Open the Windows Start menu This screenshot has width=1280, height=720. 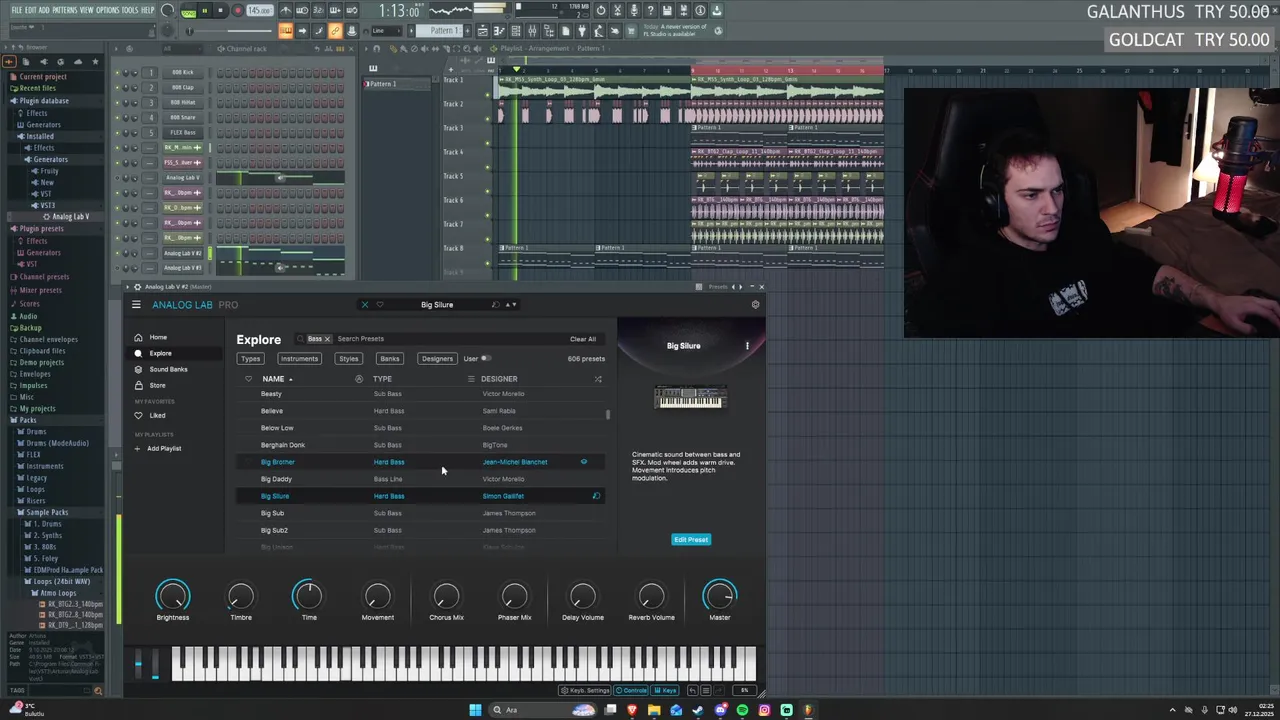[x=475, y=710]
